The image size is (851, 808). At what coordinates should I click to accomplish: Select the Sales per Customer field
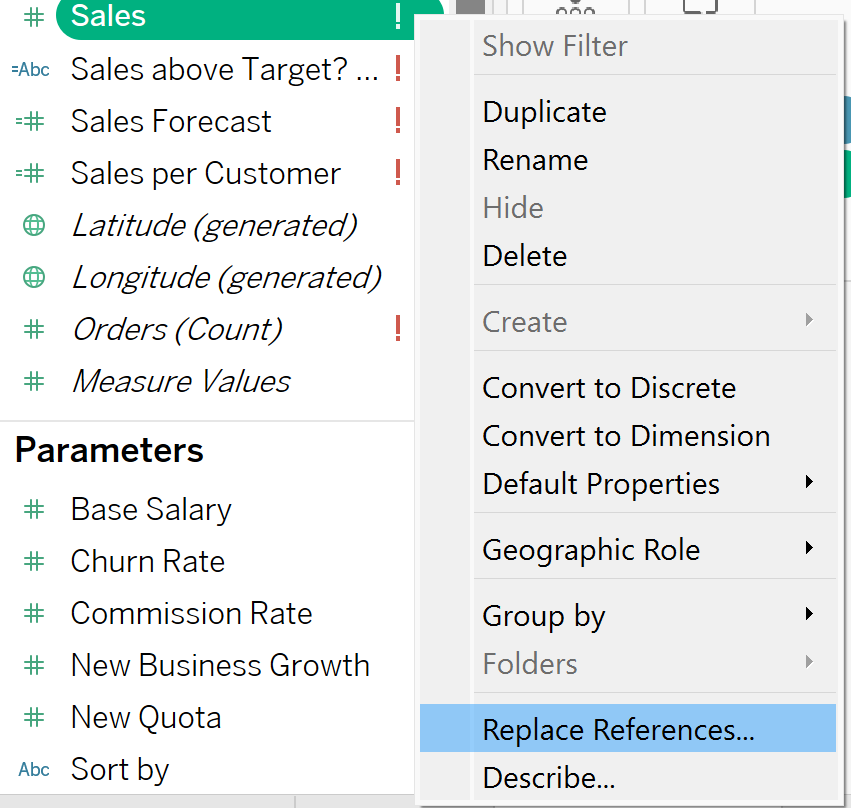[206, 174]
